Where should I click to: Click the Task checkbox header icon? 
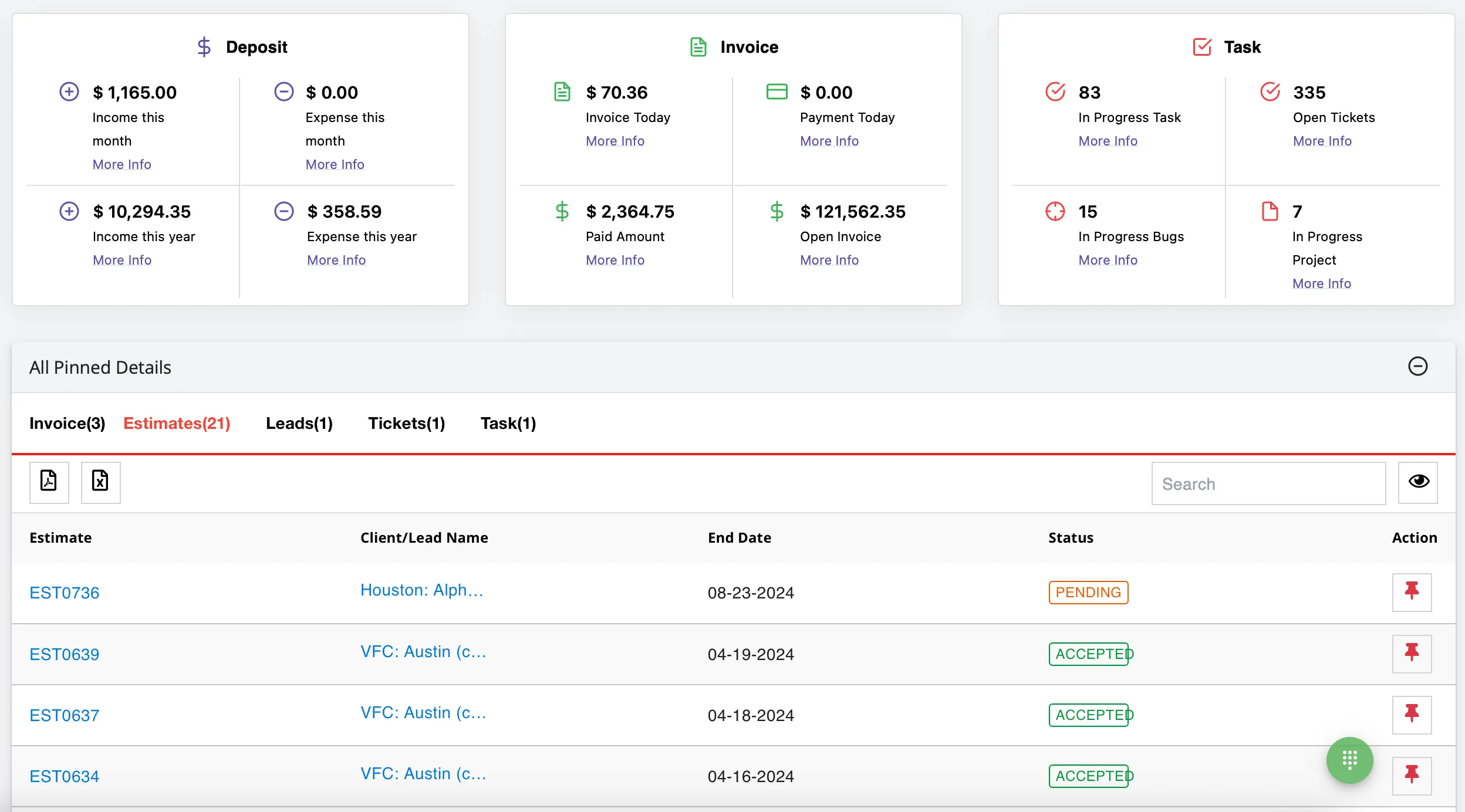pos(1201,47)
